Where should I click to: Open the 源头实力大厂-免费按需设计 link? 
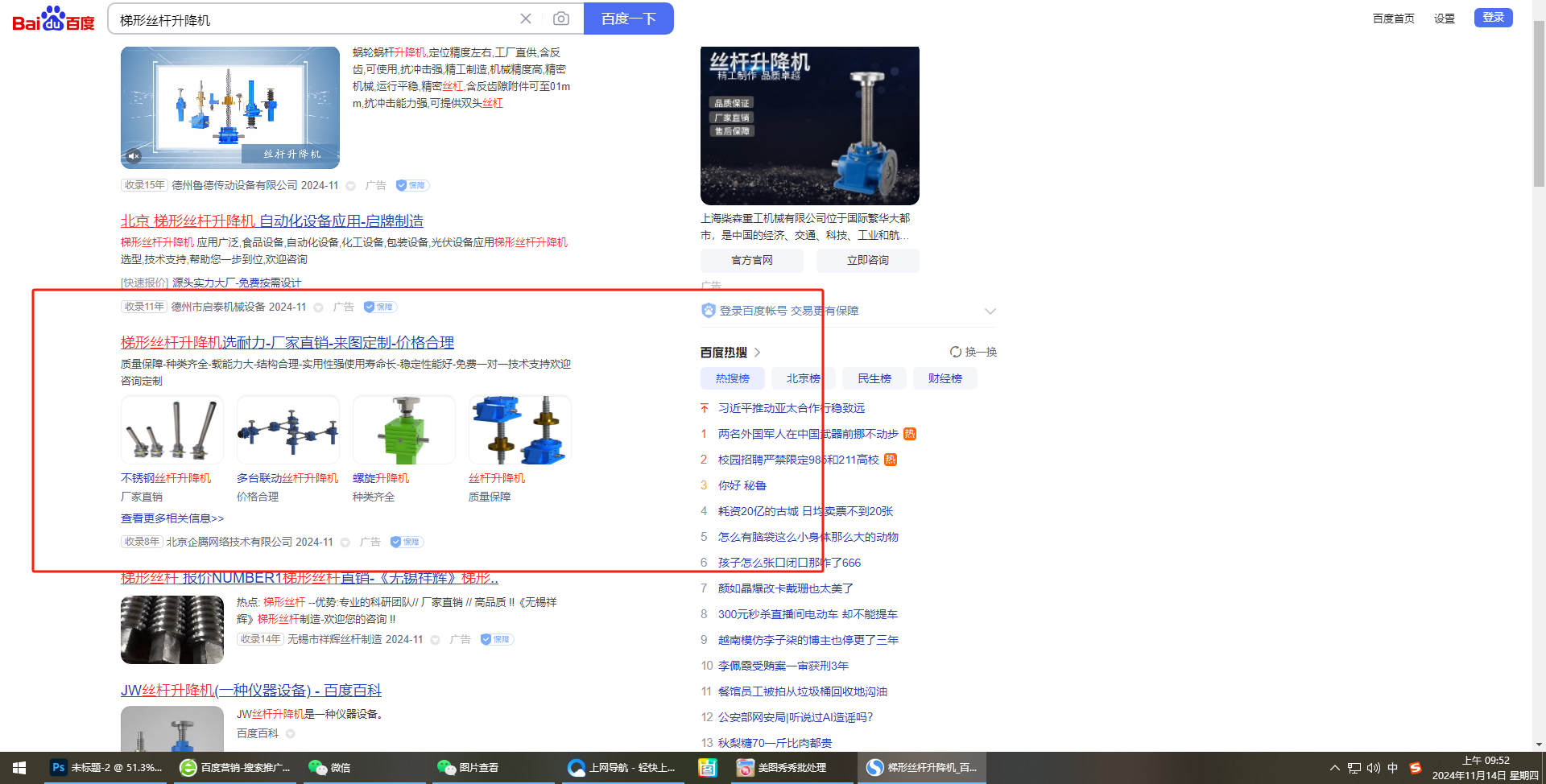point(237,283)
